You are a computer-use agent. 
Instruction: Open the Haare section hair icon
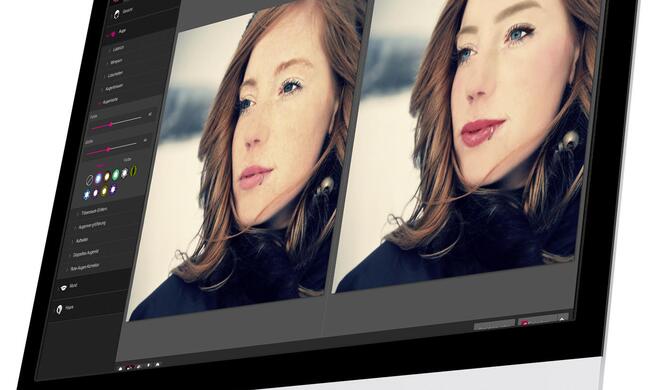pos(59,309)
